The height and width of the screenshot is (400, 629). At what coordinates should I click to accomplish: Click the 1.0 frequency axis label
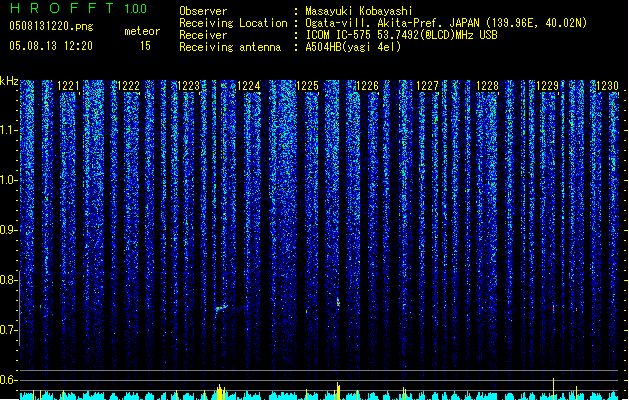pos(8,180)
